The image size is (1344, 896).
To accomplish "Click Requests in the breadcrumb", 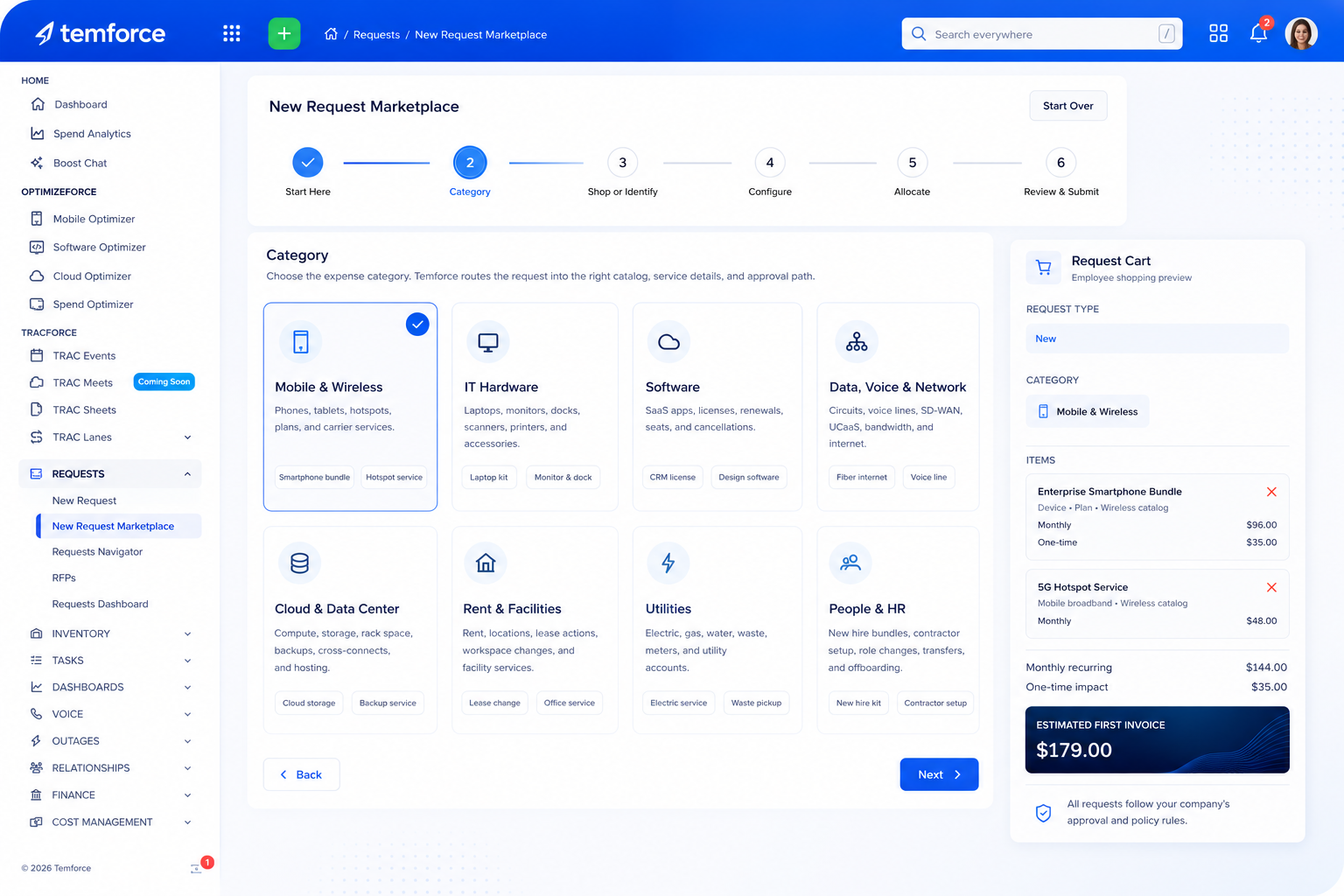I will click(376, 35).
